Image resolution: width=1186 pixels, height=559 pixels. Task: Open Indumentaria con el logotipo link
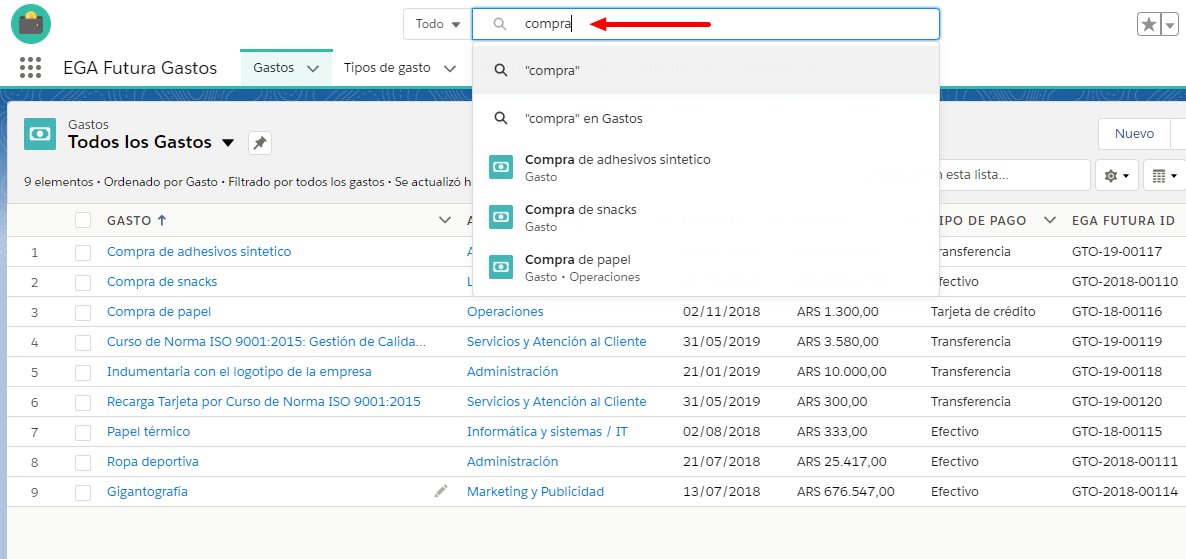[239, 371]
